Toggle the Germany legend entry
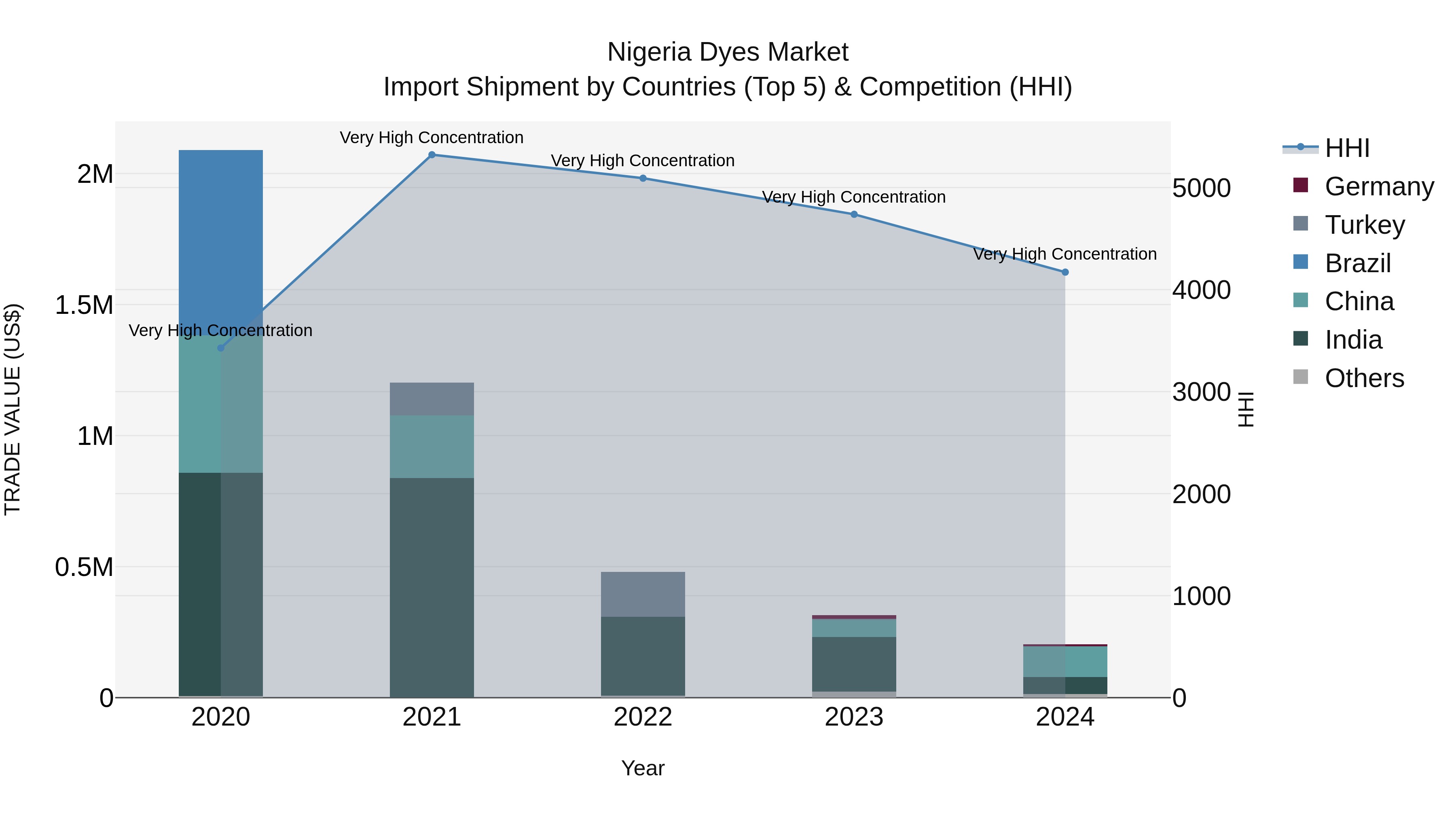This screenshot has height=819, width=1456. coord(1363,186)
